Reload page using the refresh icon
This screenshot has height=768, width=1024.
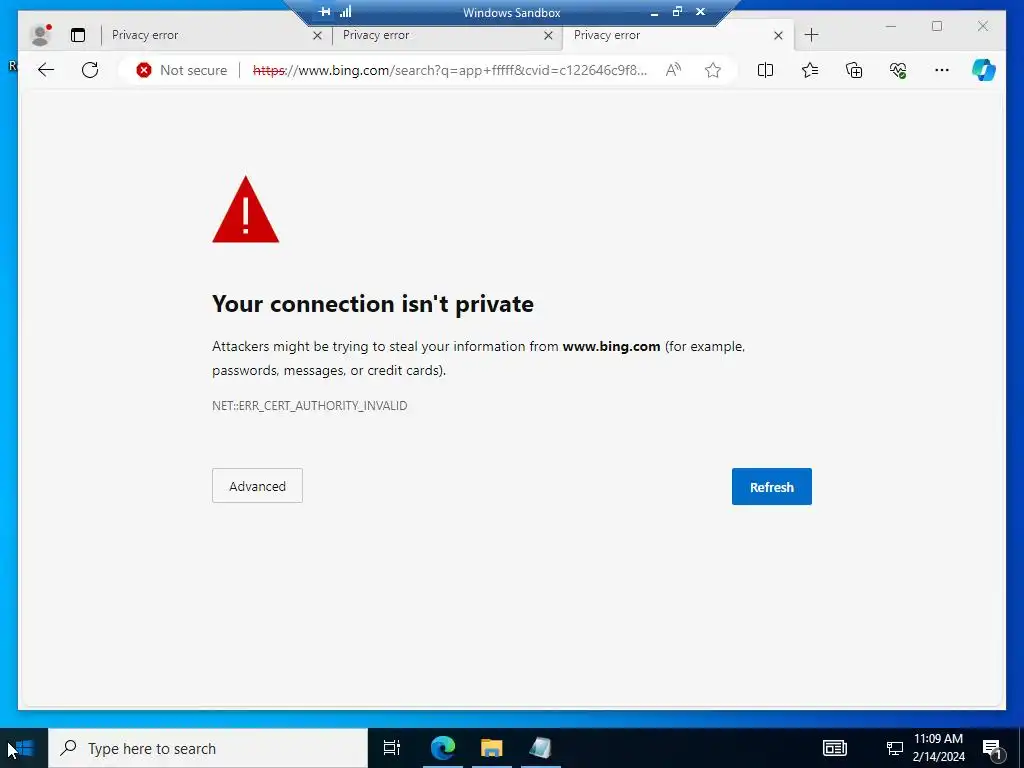click(x=90, y=70)
